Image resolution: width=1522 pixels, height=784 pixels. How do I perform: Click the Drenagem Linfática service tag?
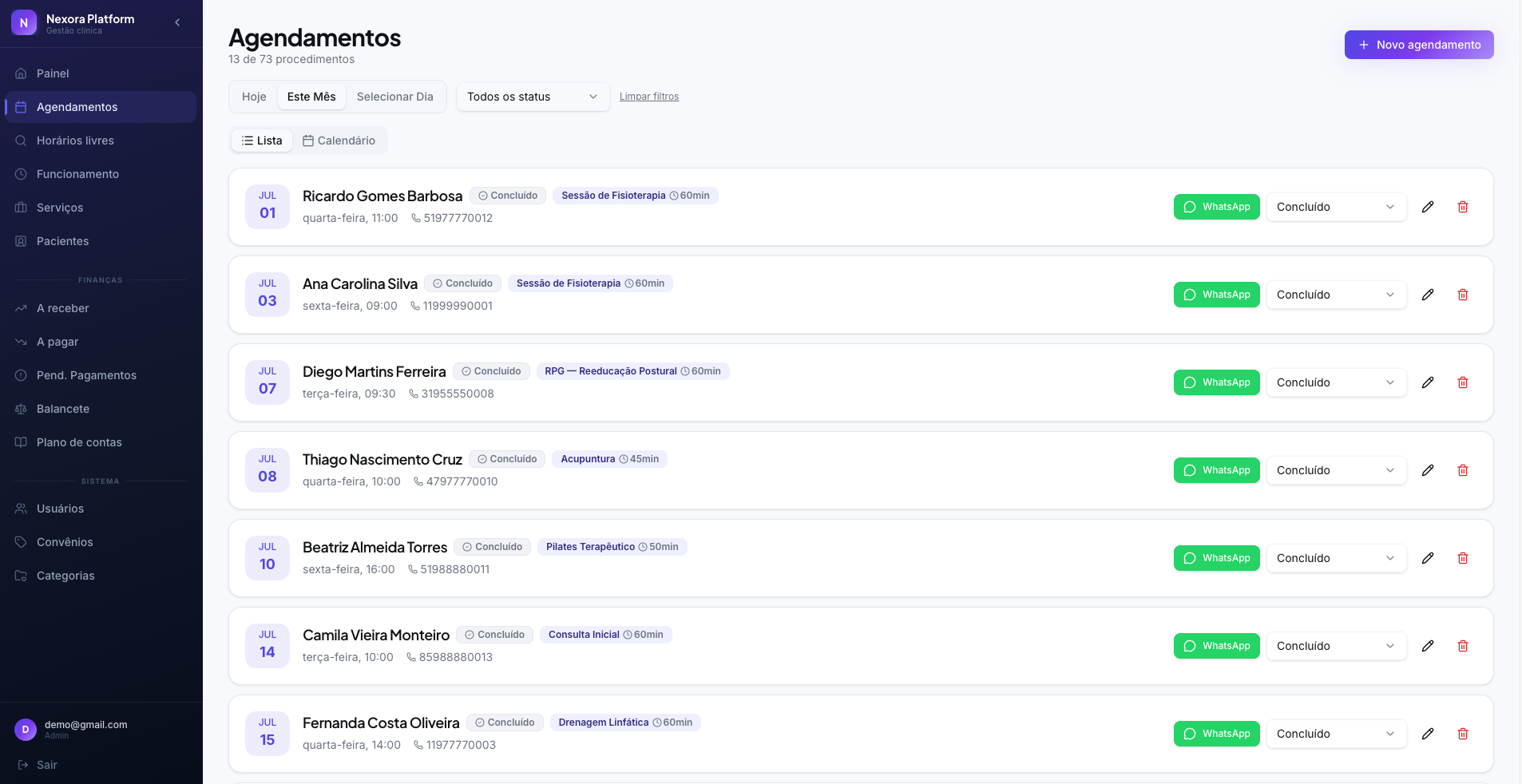[625, 723]
